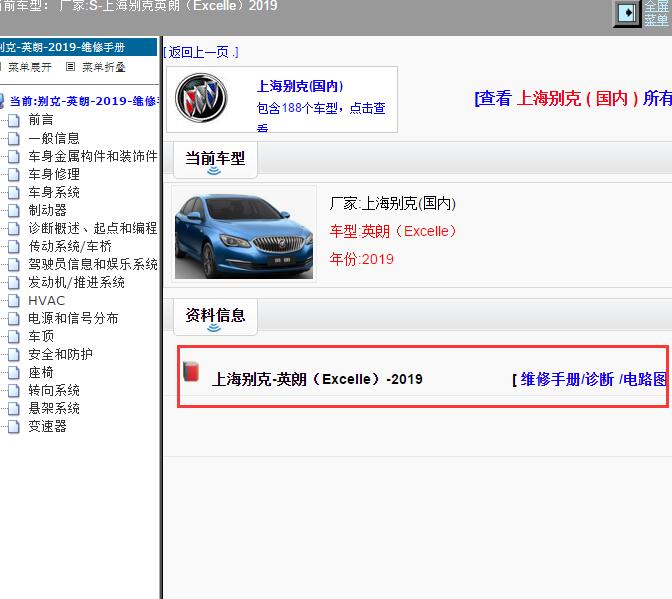Open 查看上海别克(国内)所有 link

click(x=573, y=98)
